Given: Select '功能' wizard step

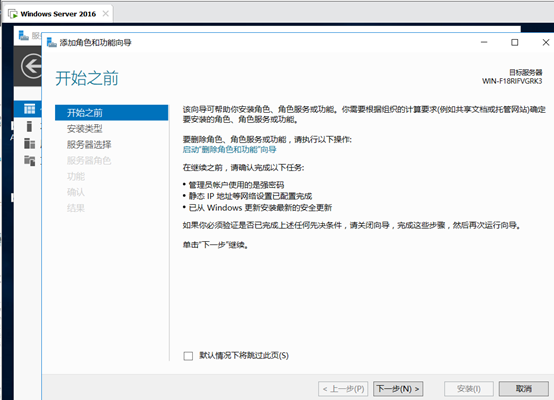Looking at the screenshot, I should click(x=76, y=176).
